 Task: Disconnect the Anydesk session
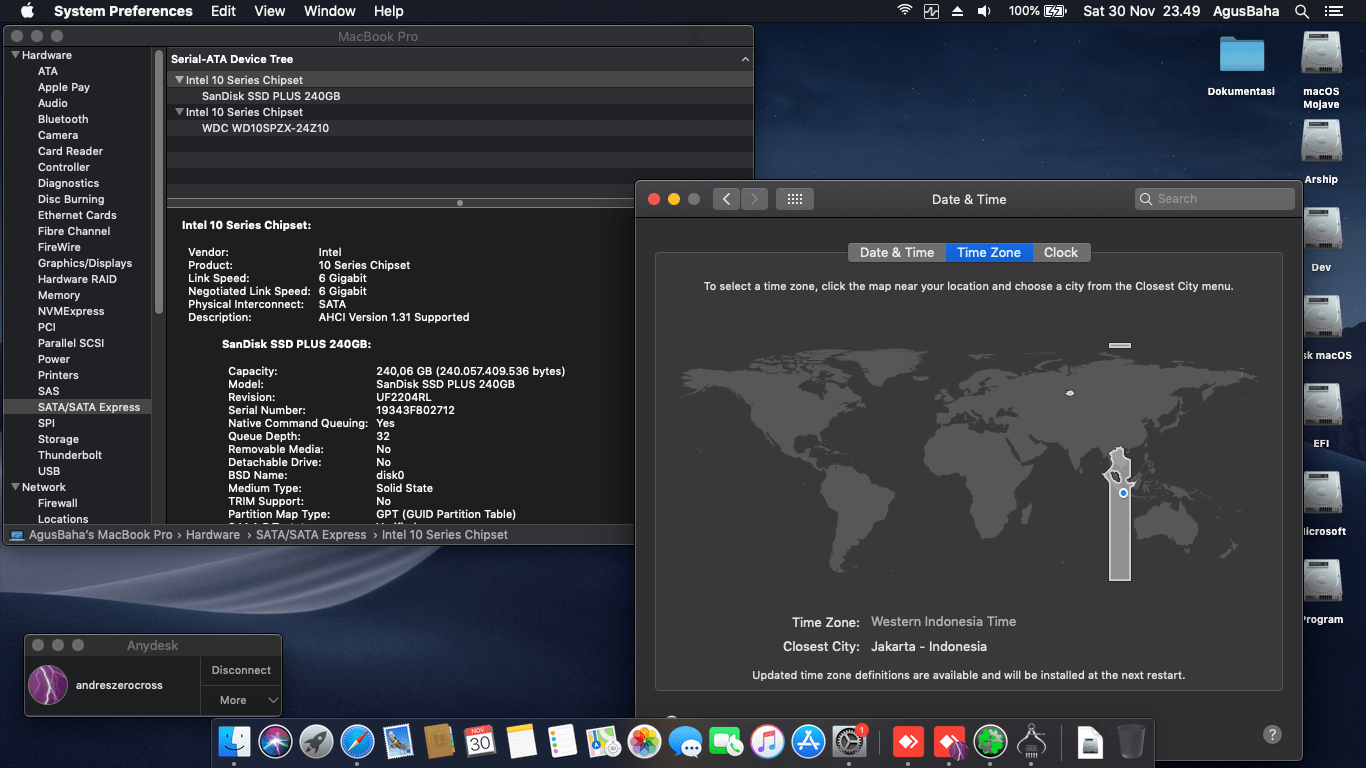[x=241, y=670]
